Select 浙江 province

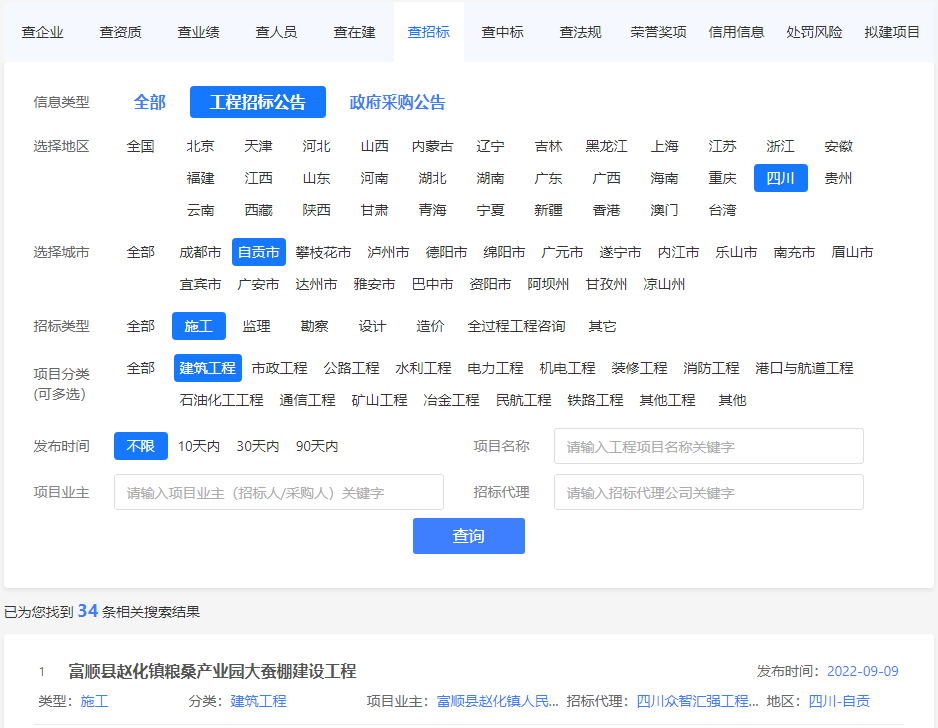point(781,147)
